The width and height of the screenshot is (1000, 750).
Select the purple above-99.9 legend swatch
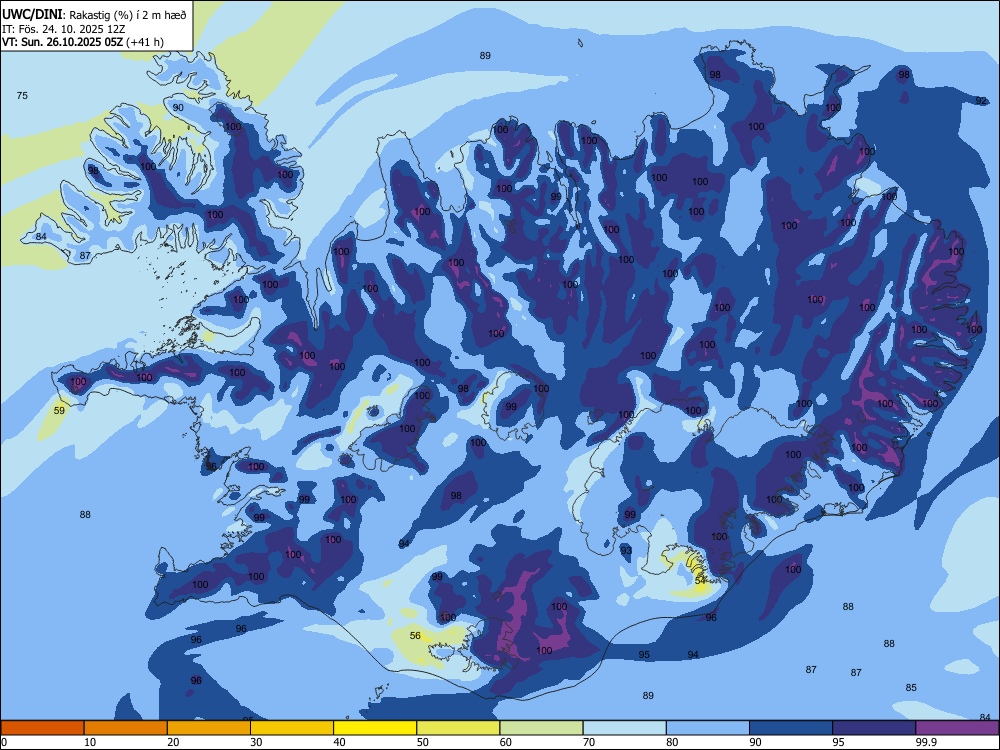point(957,728)
